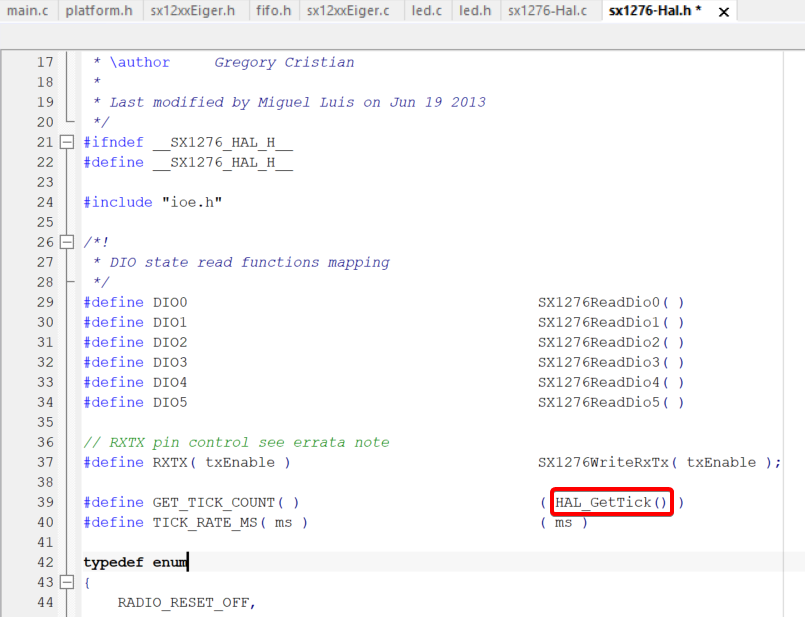Switch to the sx1276-Hal.c tab
The width and height of the screenshot is (805, 617).
tap(547, 11)
